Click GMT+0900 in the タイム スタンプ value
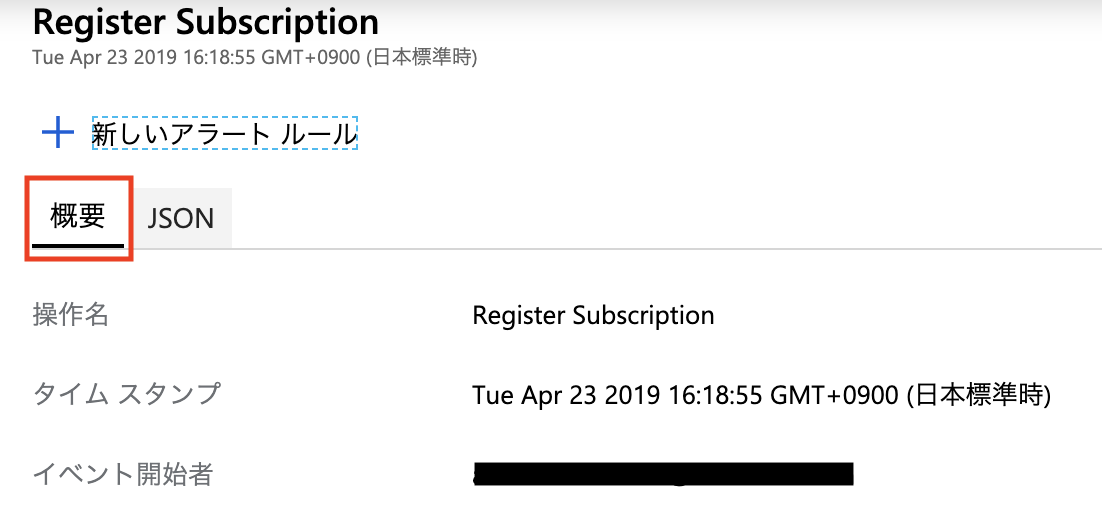Screen dimensions: 1102x516 click(834, 395)
